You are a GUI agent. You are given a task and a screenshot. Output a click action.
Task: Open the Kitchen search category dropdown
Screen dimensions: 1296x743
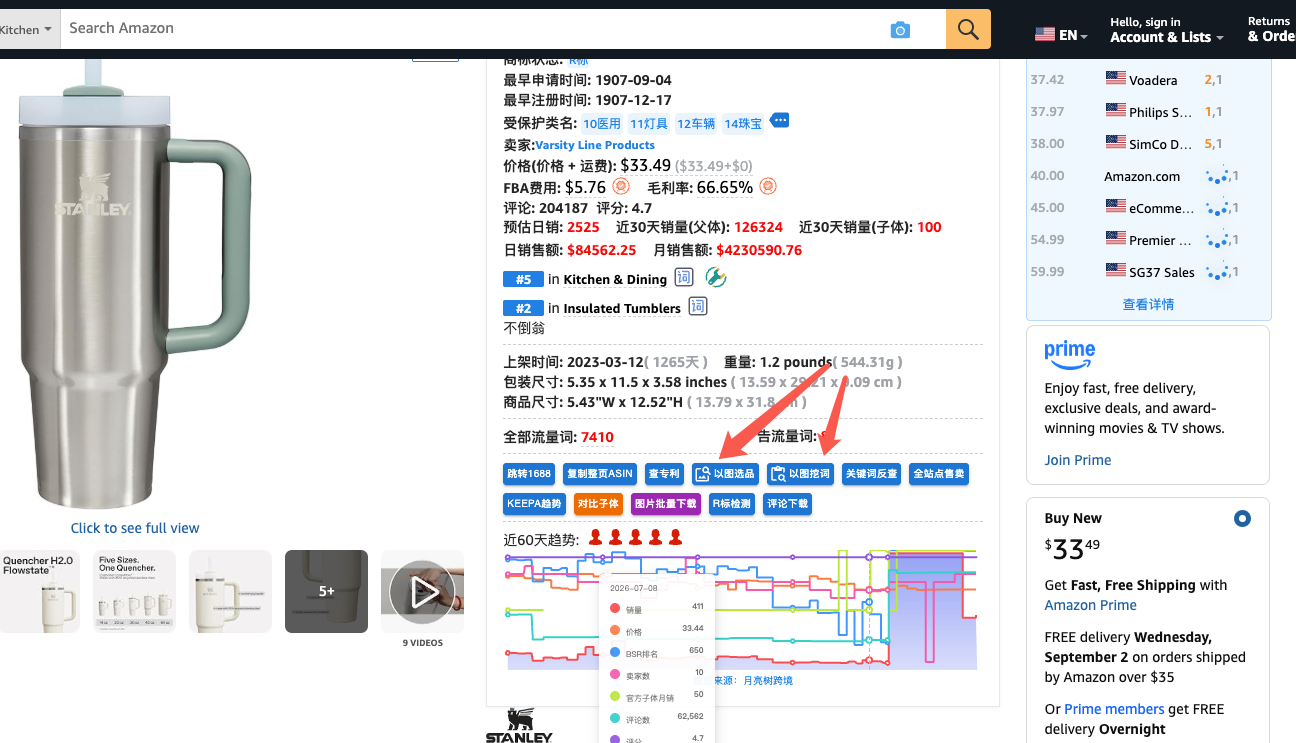pos(27,30)
